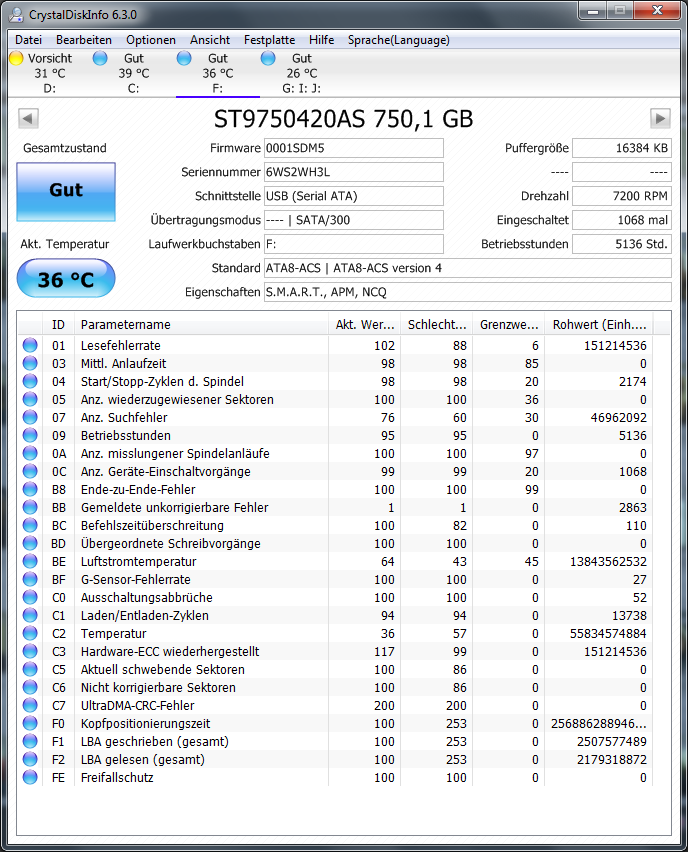Click the Rohwert column header

click(x=599, y=324)
